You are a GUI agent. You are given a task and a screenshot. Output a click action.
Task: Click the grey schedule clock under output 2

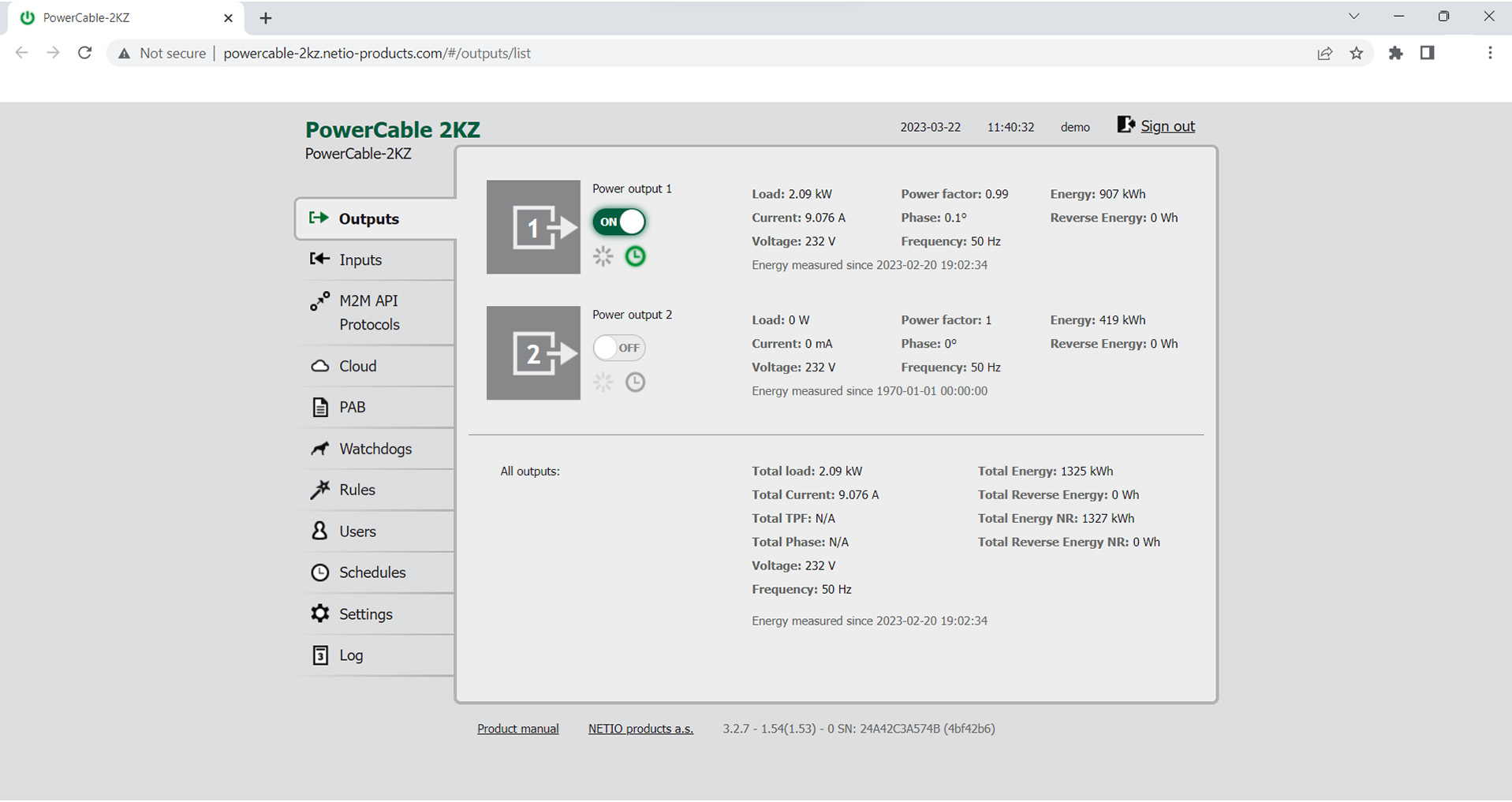[x=635, y=382]
